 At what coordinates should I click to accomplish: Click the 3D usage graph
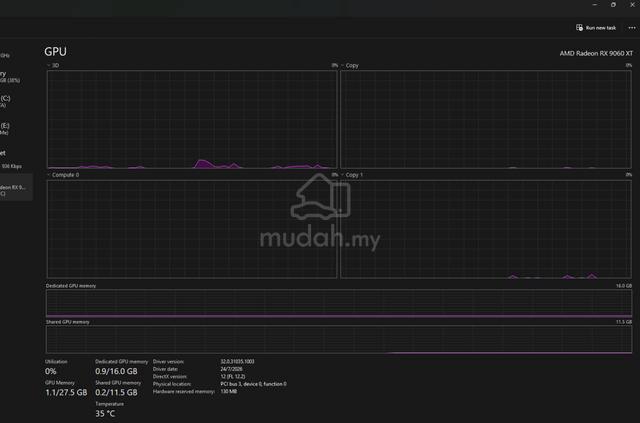click(x=192, y=119)
